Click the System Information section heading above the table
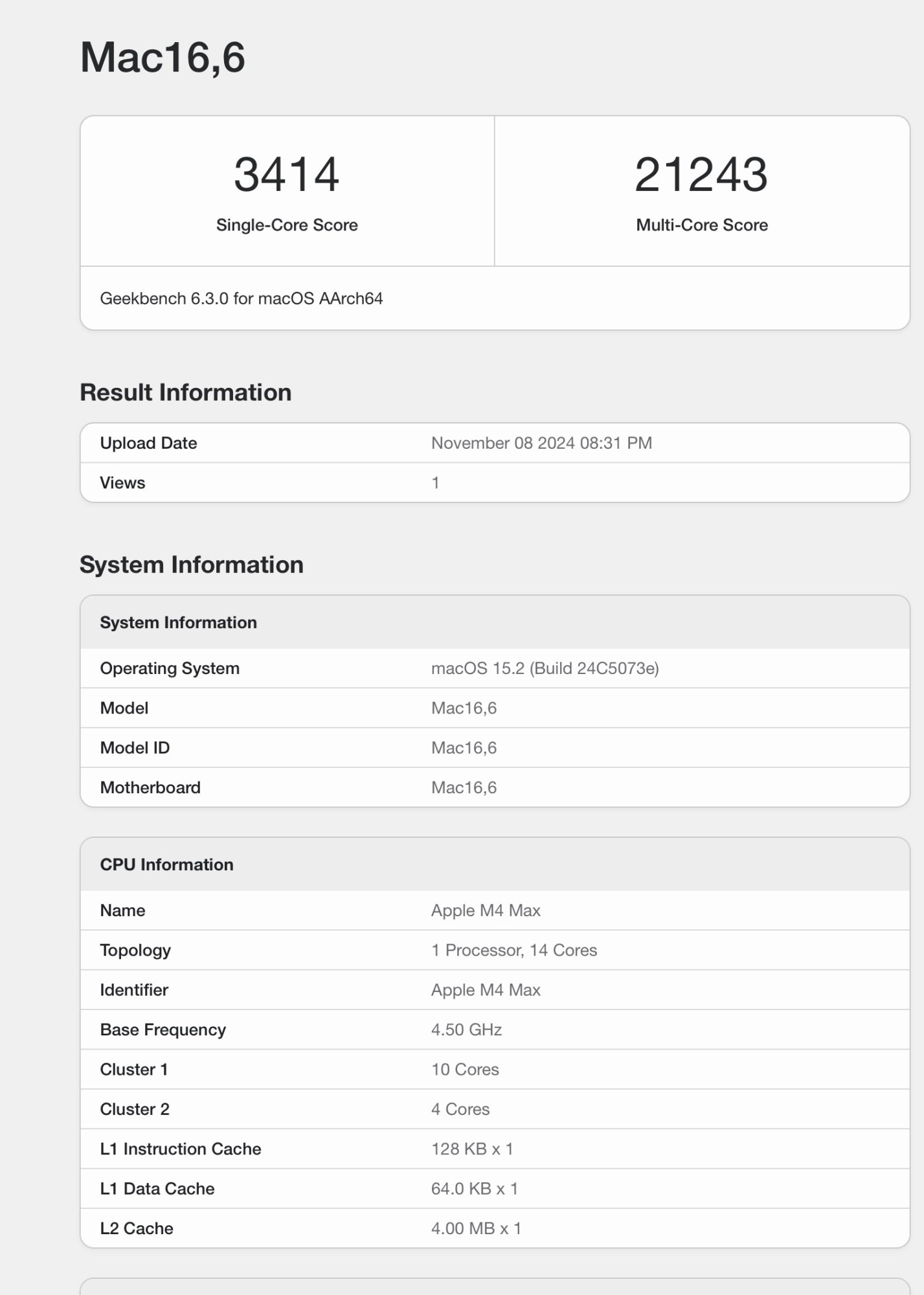This screenshot has height=1295, width=924. 192,565
